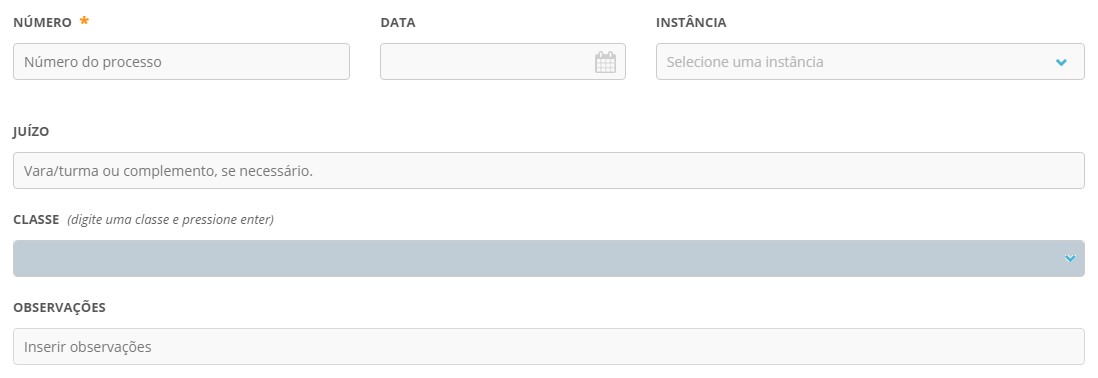
Task: Click the CLASSE field label
Action: (36, 220)
